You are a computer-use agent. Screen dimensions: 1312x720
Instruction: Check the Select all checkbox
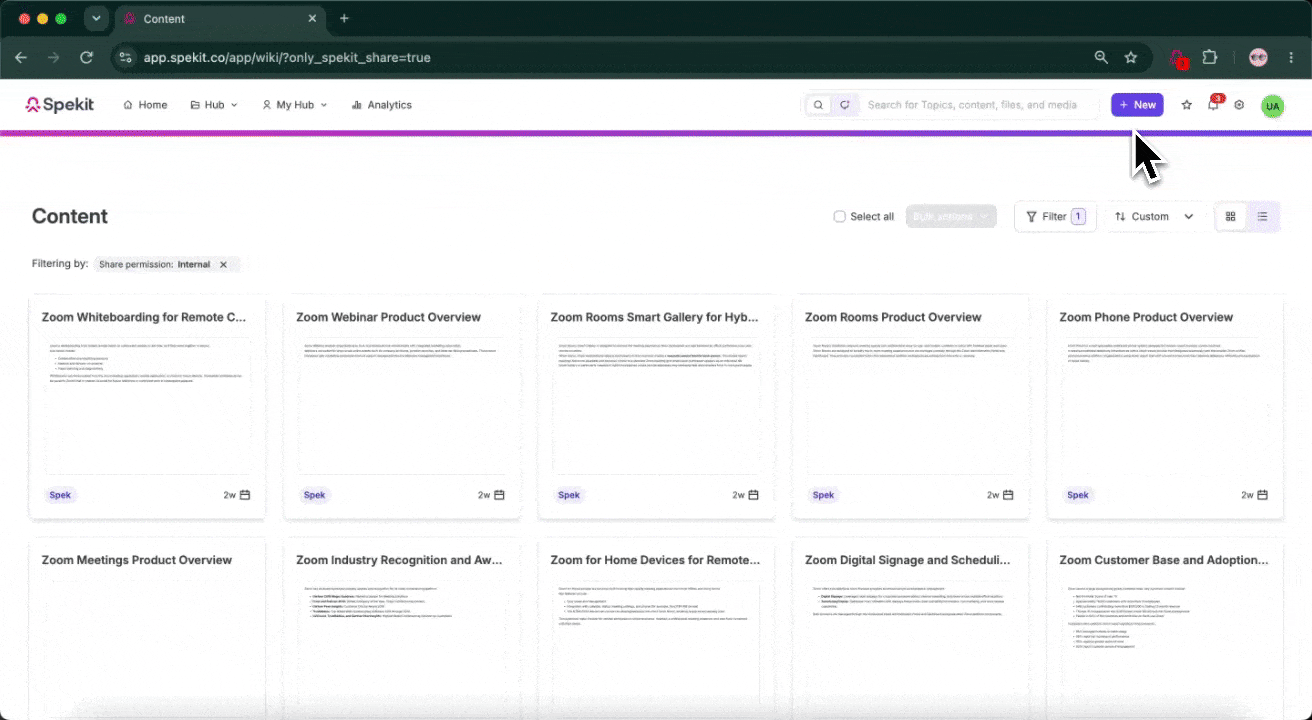pyautogui.click(x=840, y=217)
